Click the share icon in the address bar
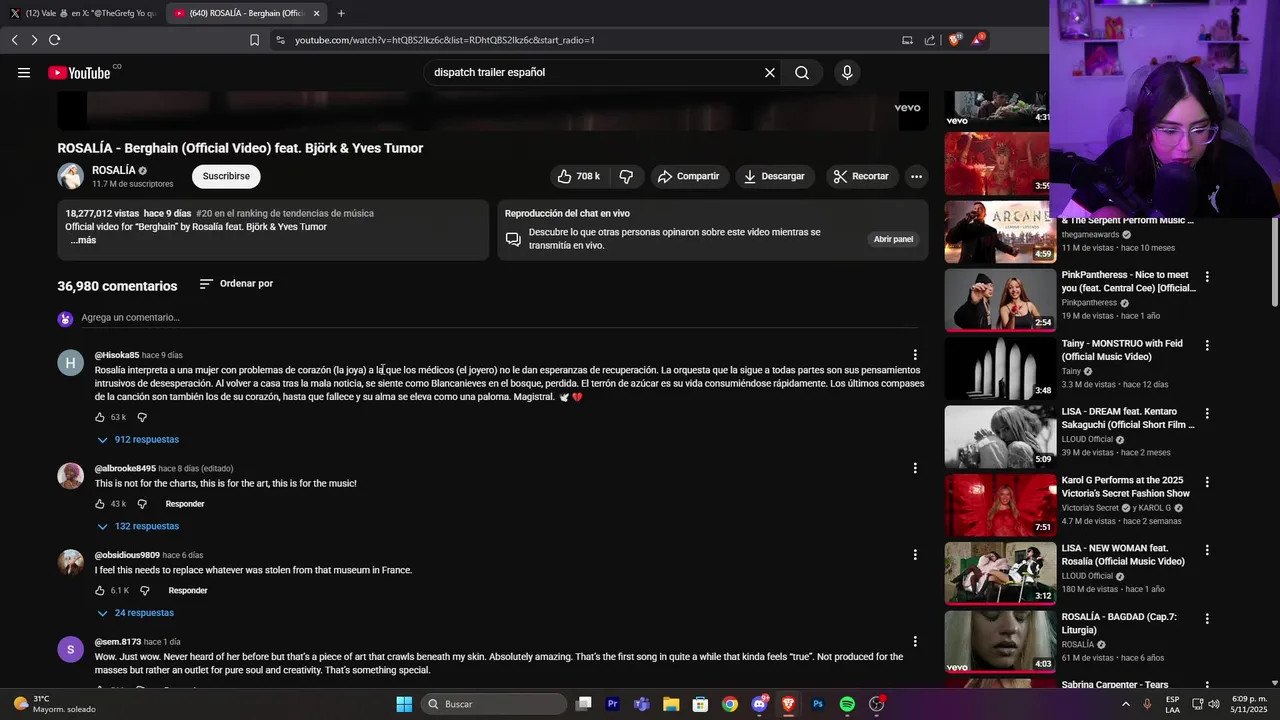This screenshot has width=1280, height=720. click(x=930, y=40)
